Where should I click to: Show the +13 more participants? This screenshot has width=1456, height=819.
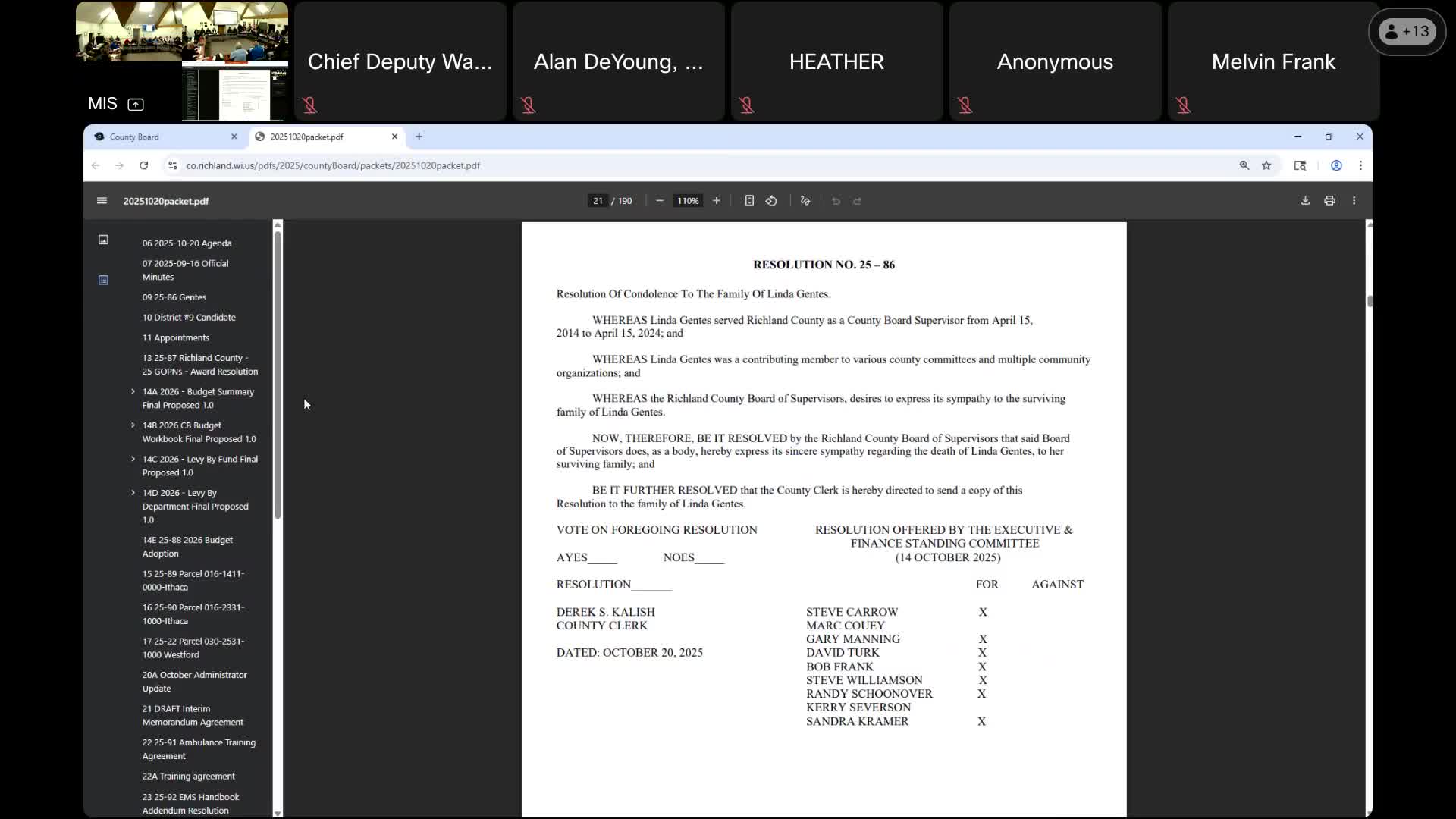pos(1407,32)
